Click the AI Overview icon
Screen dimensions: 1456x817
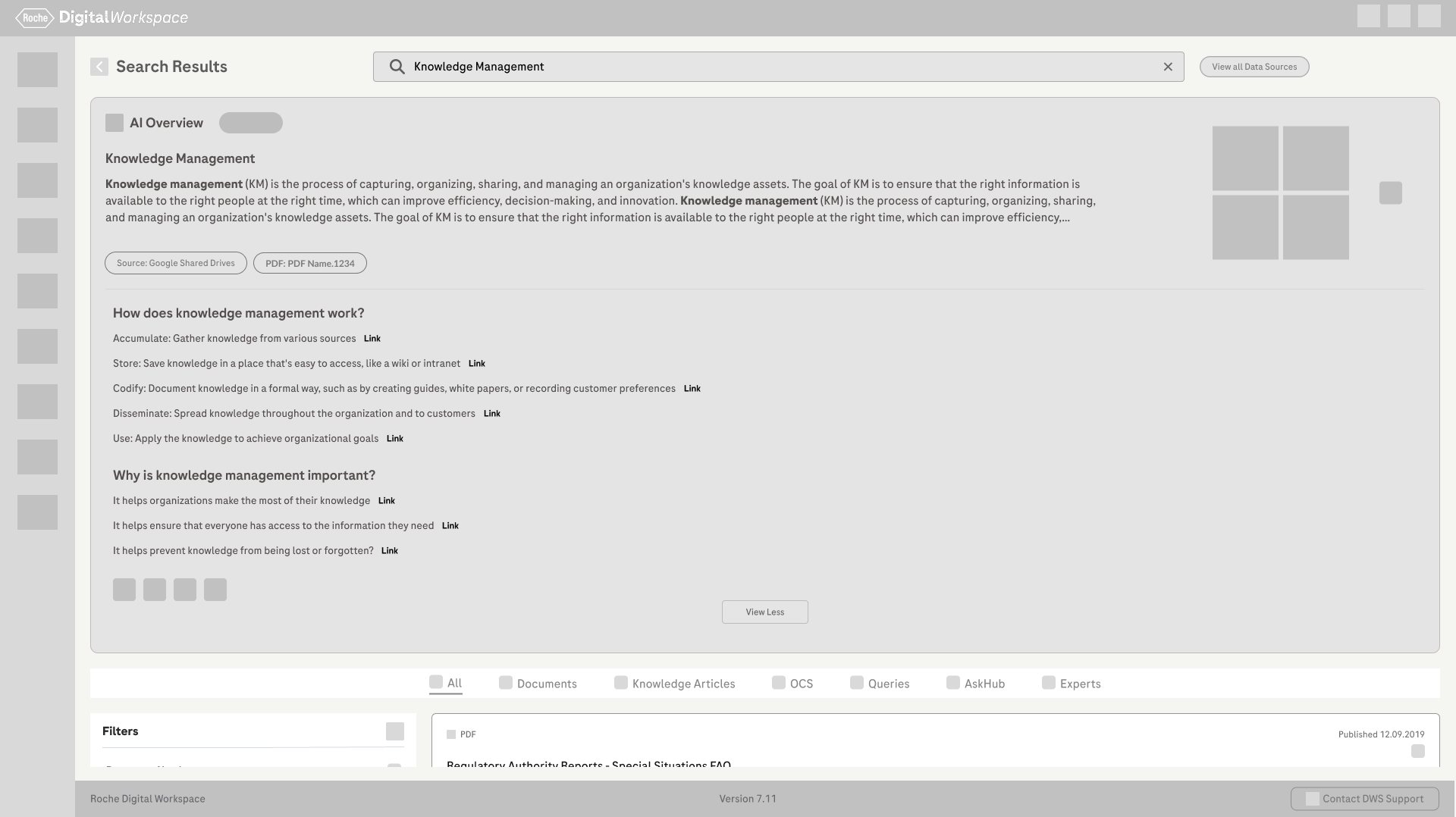(115, 123)
